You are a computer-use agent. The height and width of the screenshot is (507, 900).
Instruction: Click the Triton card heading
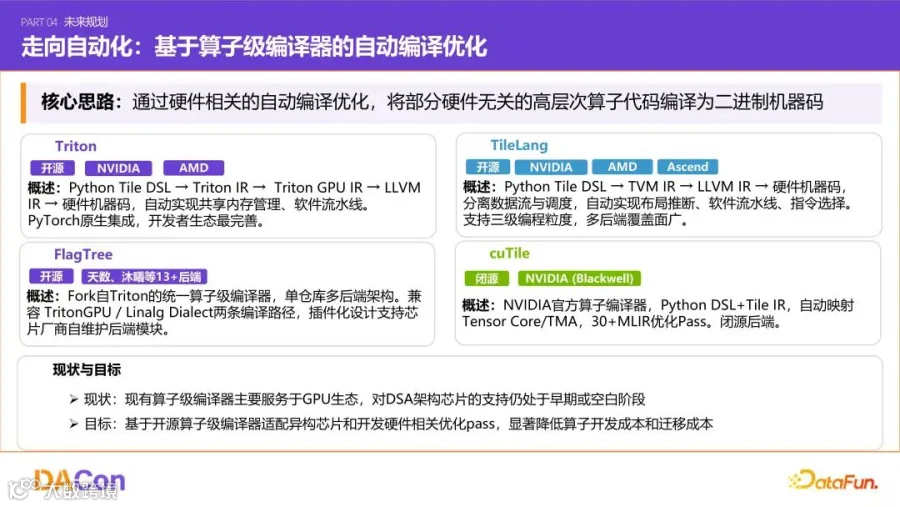[x=76, y=146]
